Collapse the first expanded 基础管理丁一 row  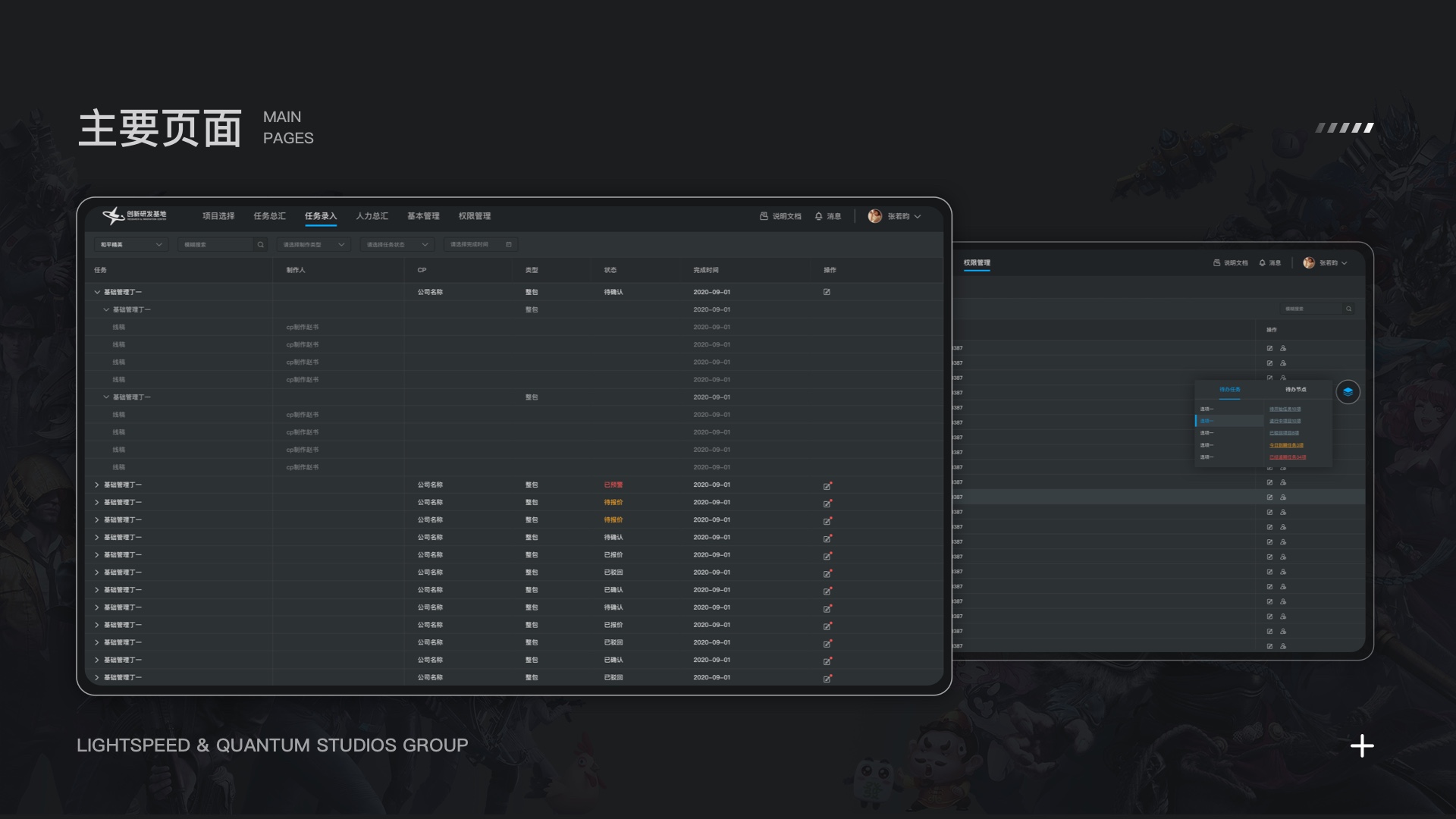[x=97, y=292]
